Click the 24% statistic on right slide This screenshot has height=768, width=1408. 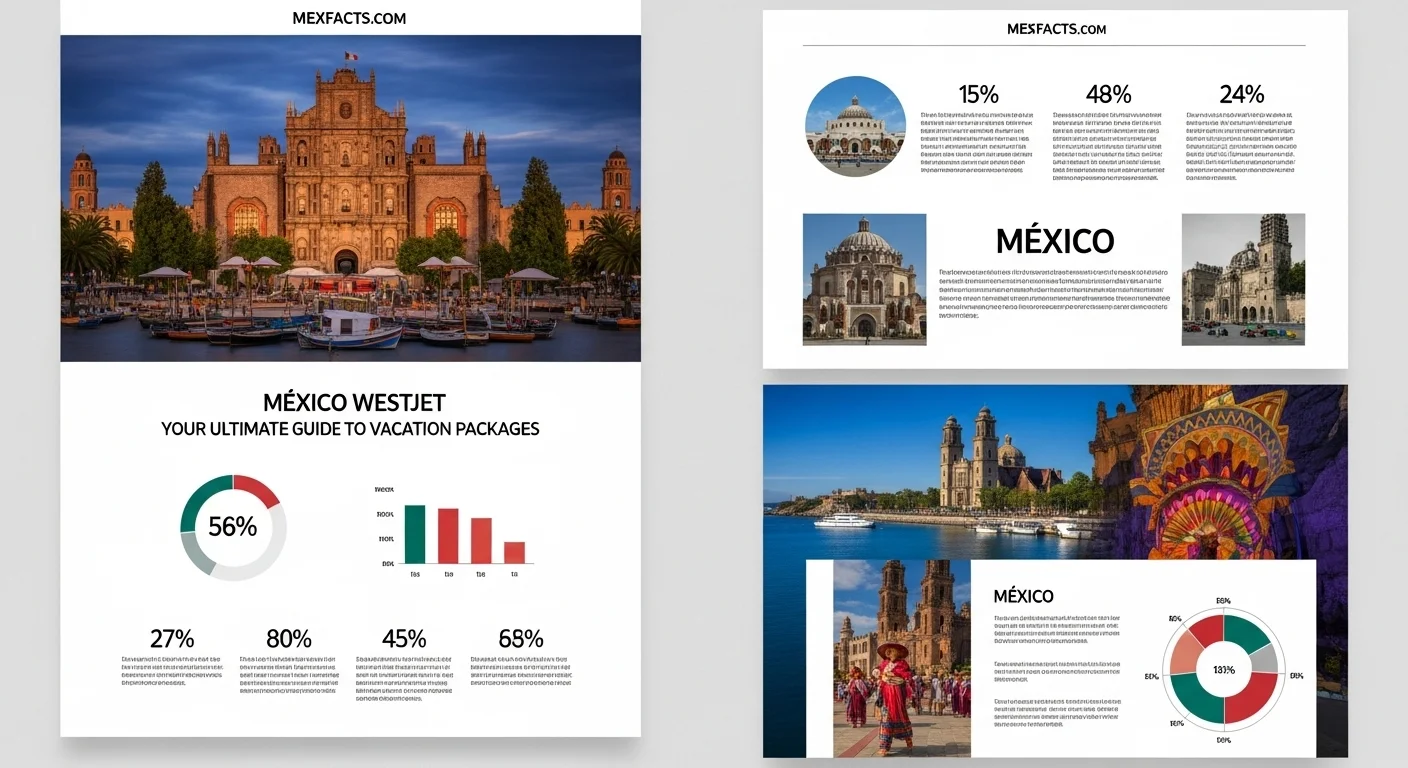point(1241,94)
